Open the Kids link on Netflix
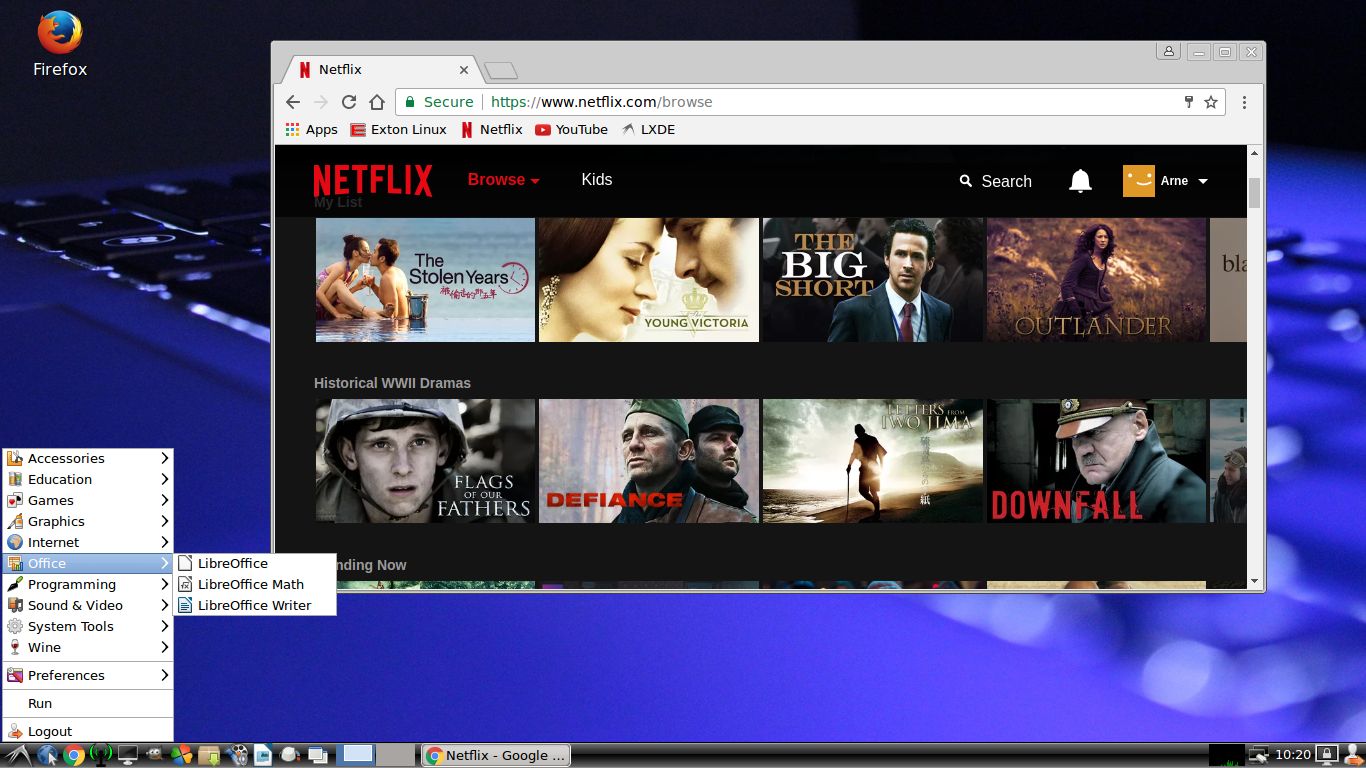The width and height of the screenshot is (1366, 768). pos(597,180)
